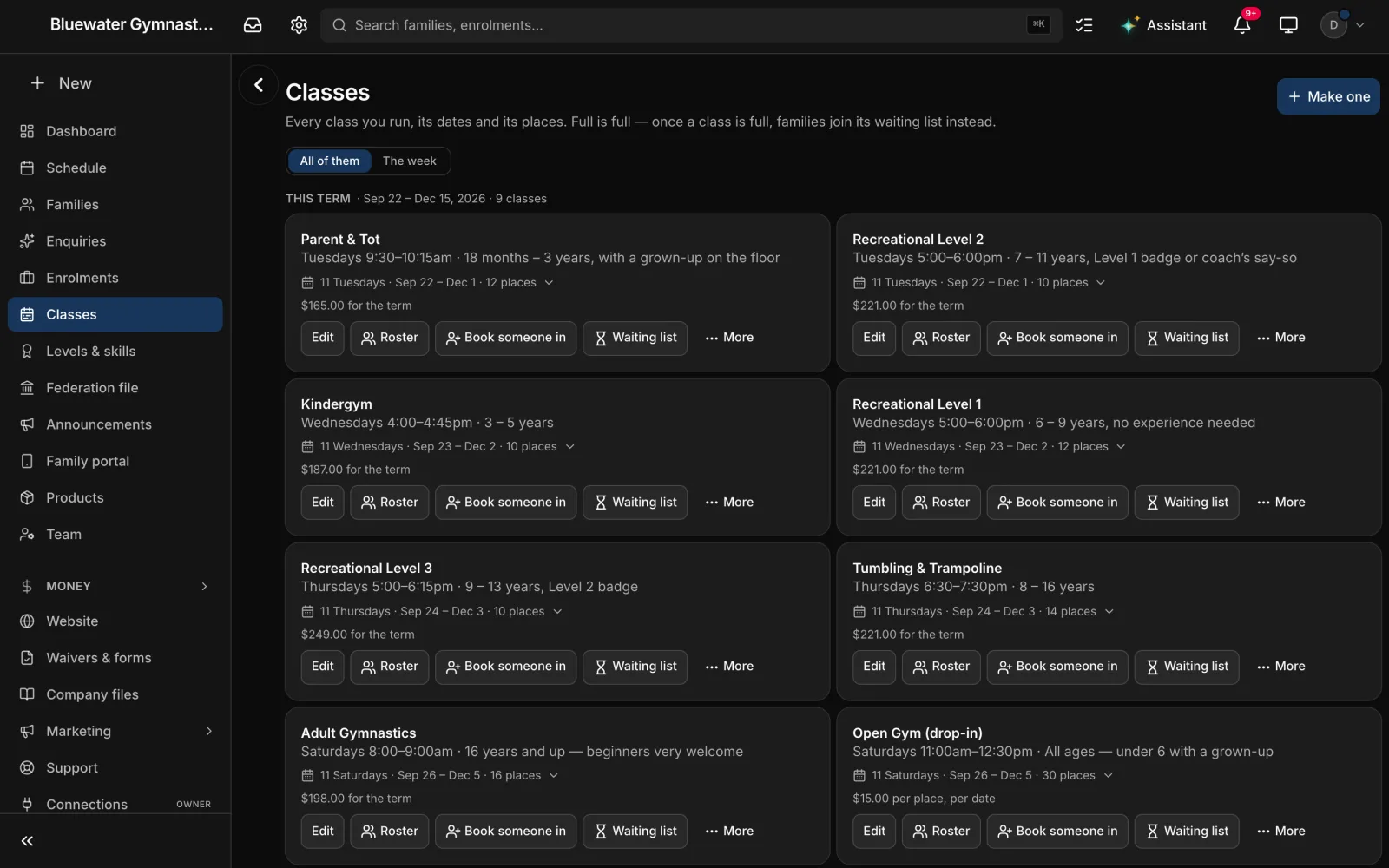Open Waivers & forms in sidebar
Image resolution: width=1389 pixels, height=868 pixels.
115,658
